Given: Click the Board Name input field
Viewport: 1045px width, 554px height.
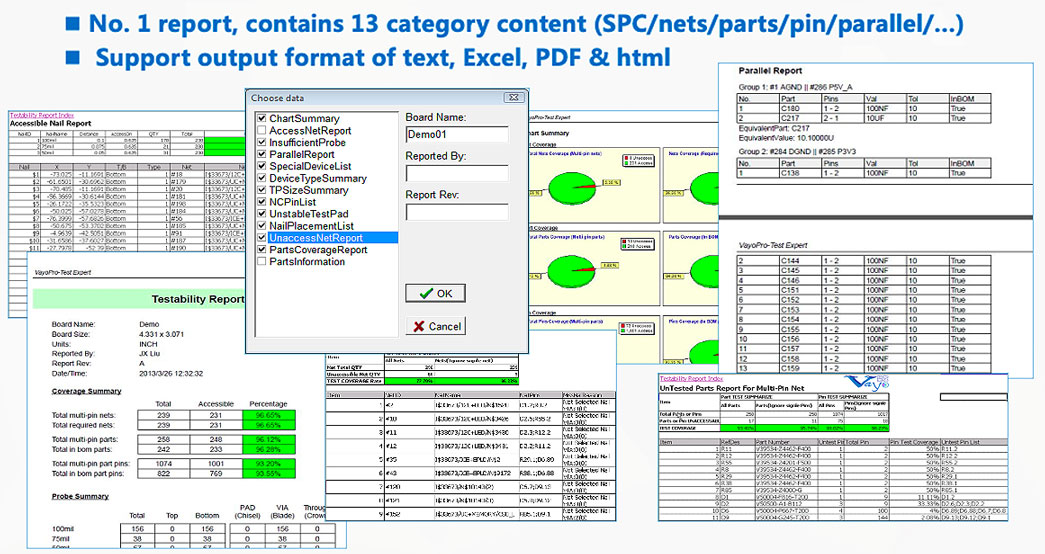Looking at the screenshot, I should pos(456,134).
